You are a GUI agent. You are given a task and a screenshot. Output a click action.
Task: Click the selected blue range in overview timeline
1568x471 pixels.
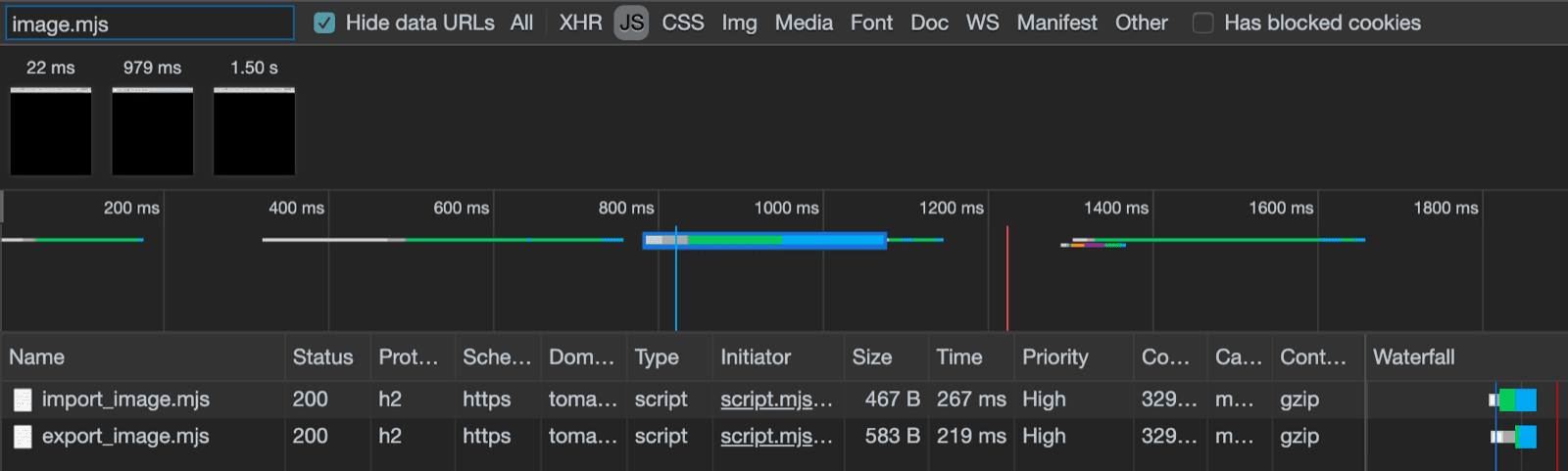point(764,240)
